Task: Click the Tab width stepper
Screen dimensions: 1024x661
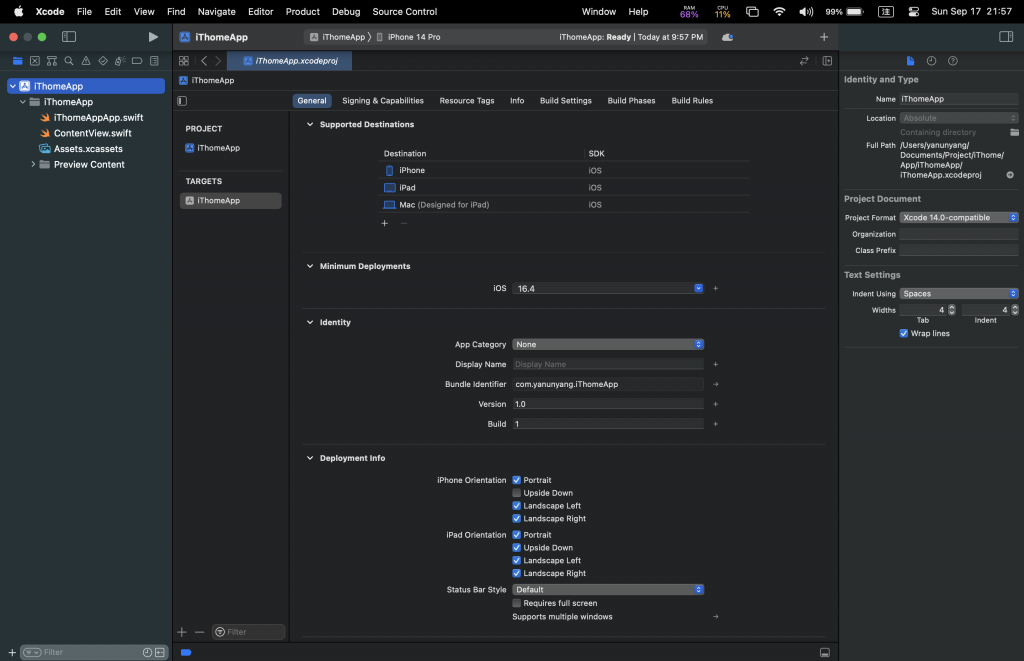Action: (952, 310)
